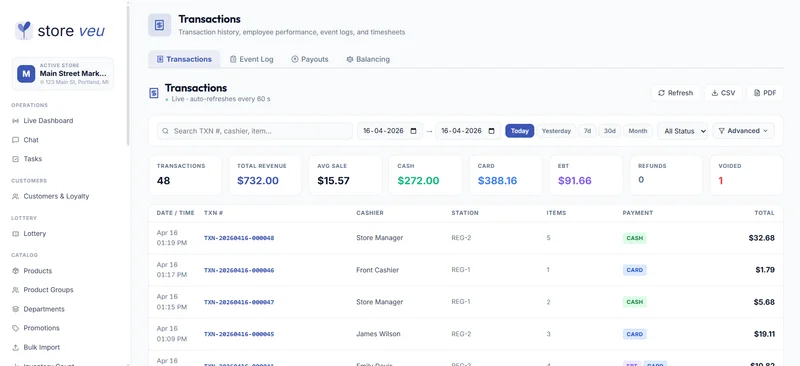Click the Cash card $272.00
800x366 pixels.
pyautogui.click(x=426, y=175)
